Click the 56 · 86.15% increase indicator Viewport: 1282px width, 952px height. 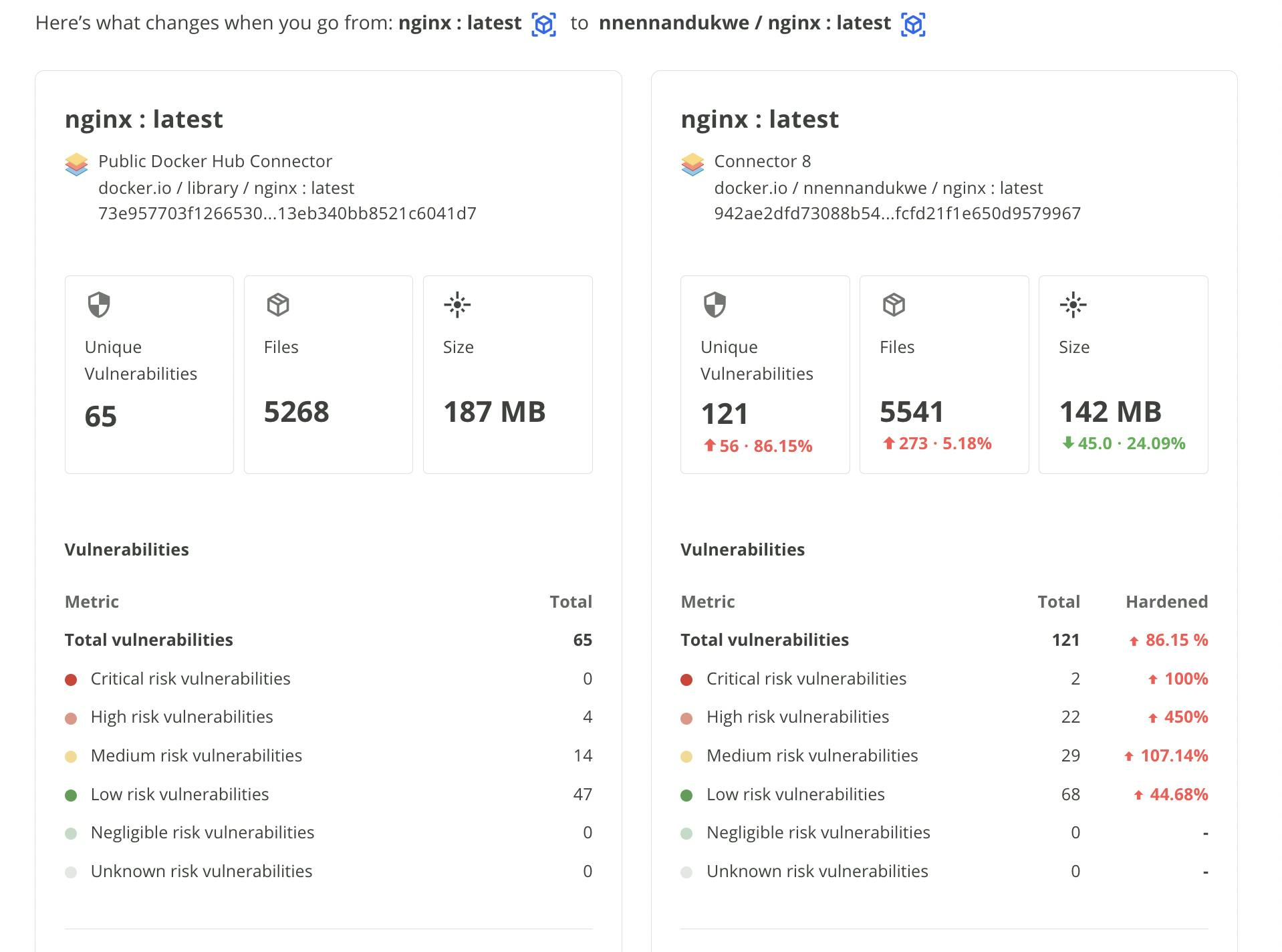pos(758,446)
